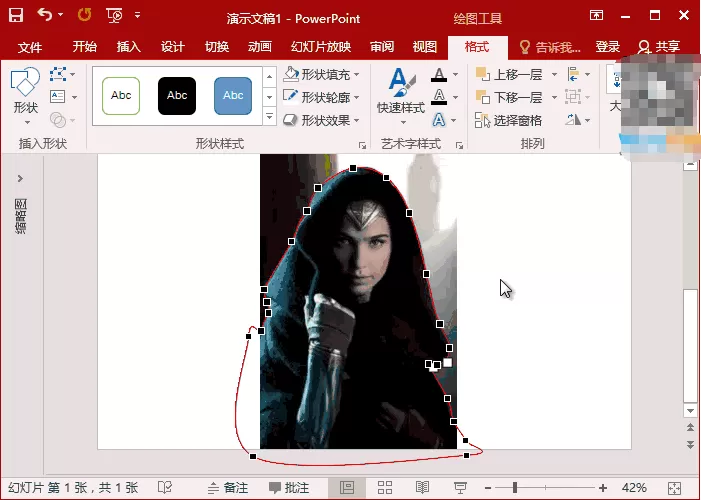701x500 pixels.
Task: Expand the 缩略图 thumbnail pane arrow
Action: (x=20, y=178)
